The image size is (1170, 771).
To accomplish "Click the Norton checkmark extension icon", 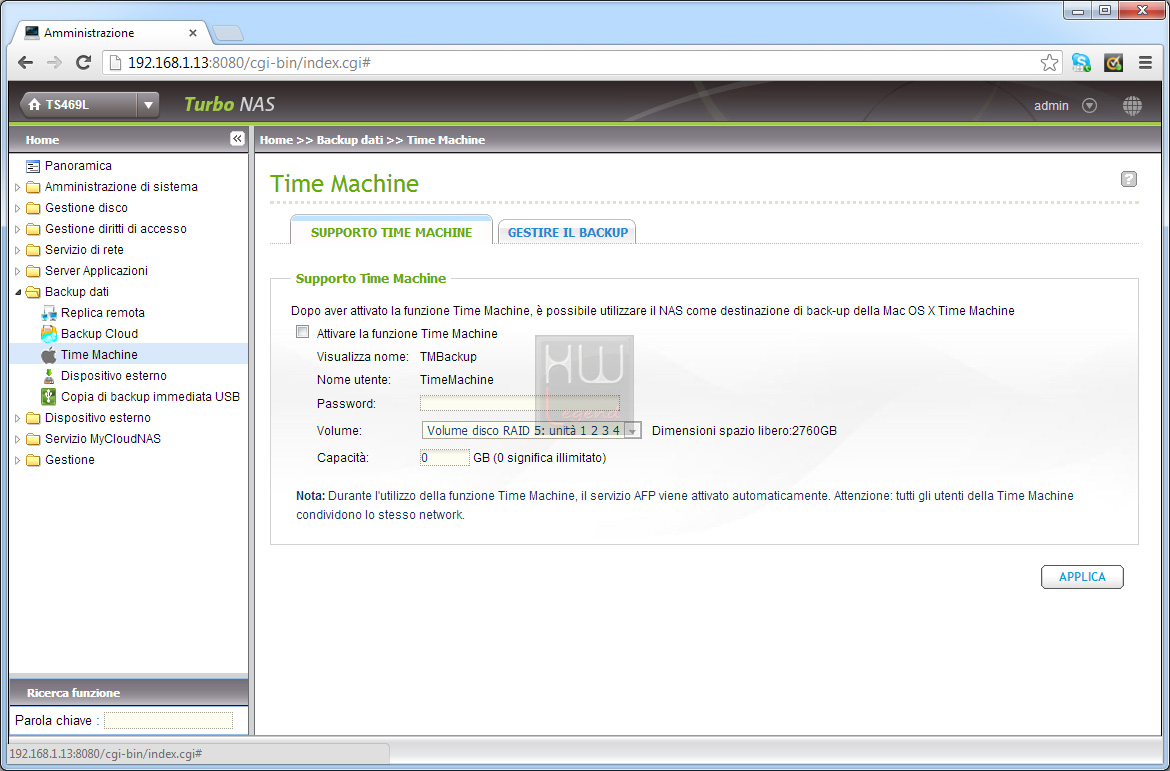I will [1113, 63].
